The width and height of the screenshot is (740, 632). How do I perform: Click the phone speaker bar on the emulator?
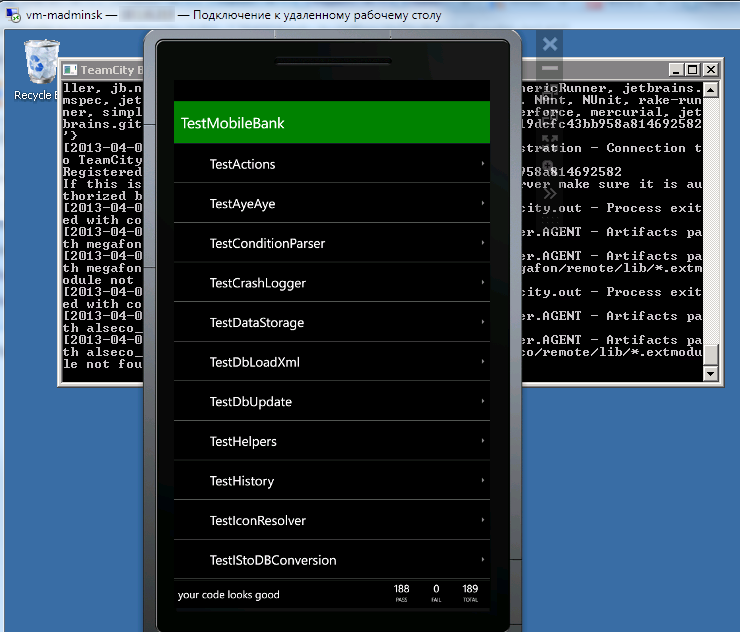pyautogui.click(x=333, y=61)
